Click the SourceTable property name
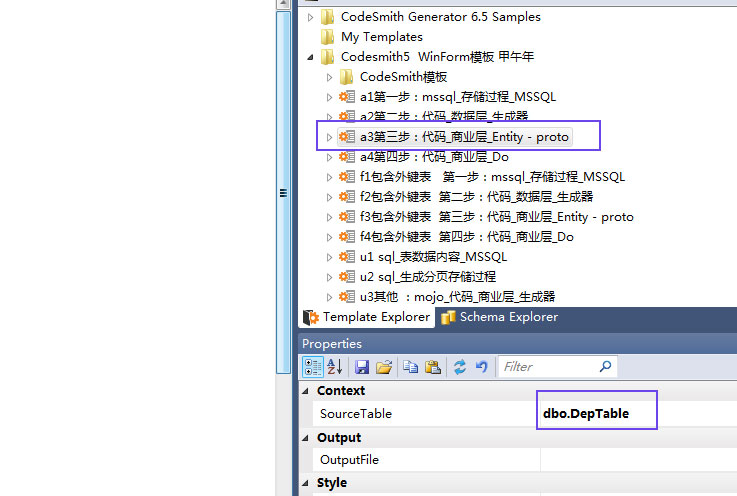 click(x=356, y=414)
